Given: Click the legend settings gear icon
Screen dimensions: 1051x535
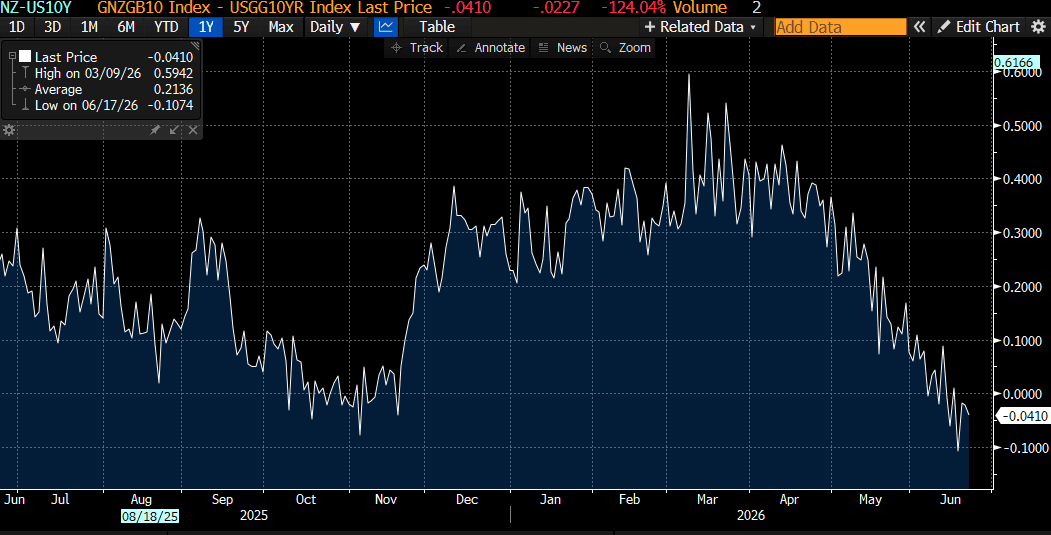Looking at the screenshot, I should click(9, 130).
